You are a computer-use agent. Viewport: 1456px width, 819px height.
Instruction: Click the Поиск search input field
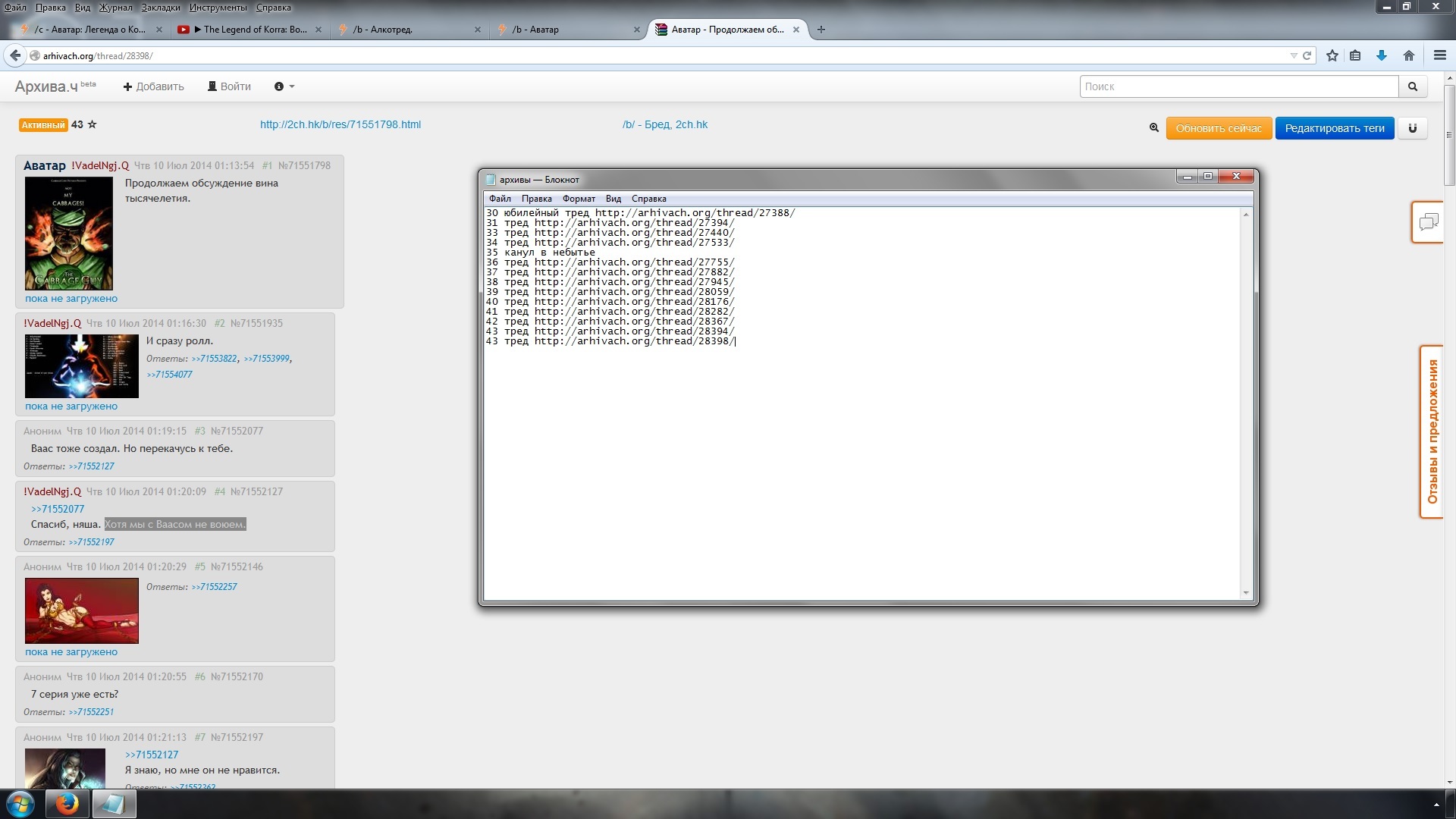pyautogui.click(x=1238, y=86)
